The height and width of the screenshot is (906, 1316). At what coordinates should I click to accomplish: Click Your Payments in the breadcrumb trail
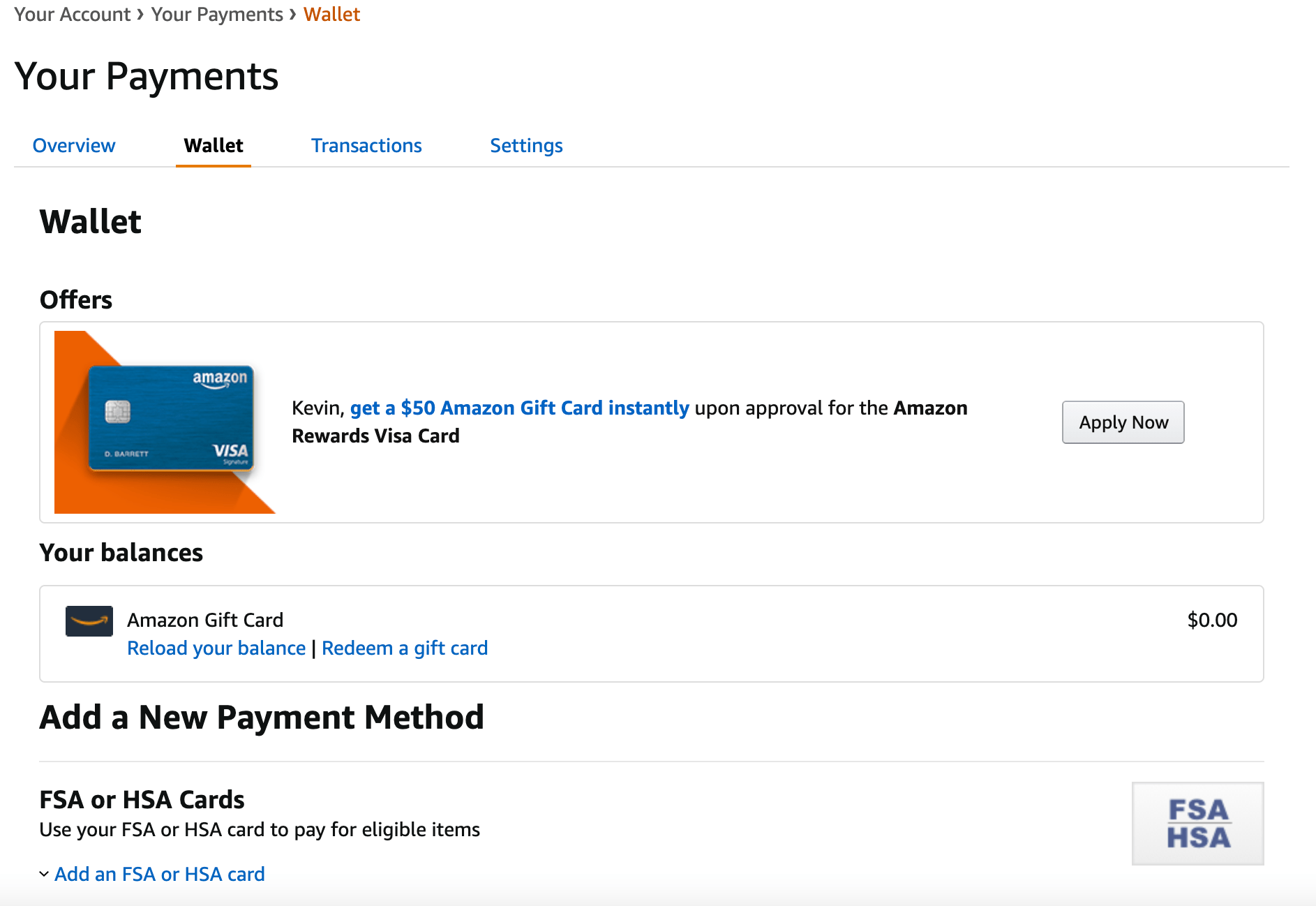coord(217,14)
